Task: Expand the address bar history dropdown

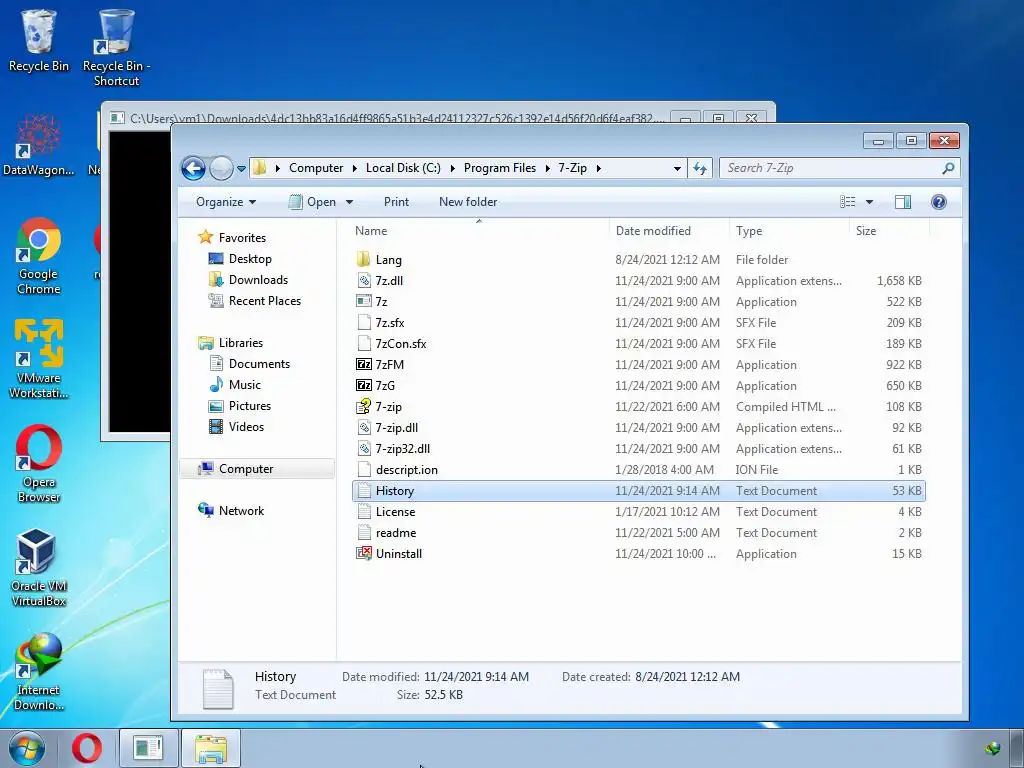Action: (677, 168)
